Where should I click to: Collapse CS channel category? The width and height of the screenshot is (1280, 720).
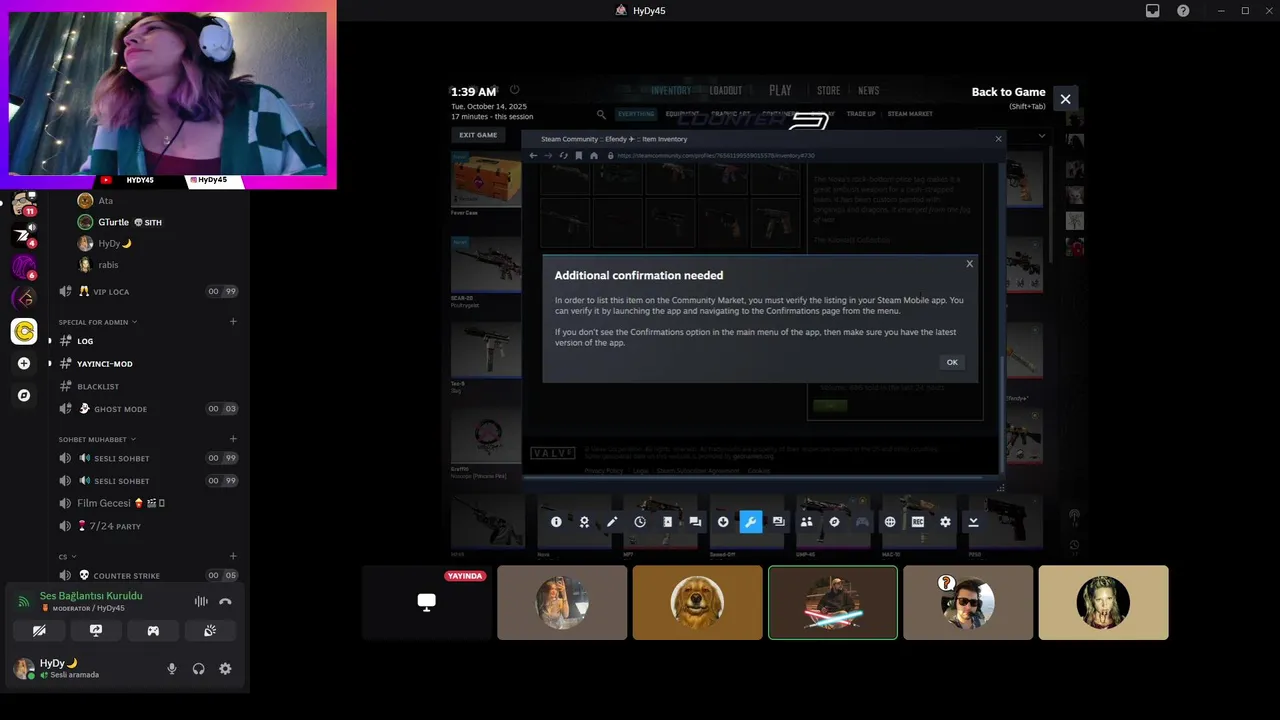pyautogui.click(x=67, y=556)
